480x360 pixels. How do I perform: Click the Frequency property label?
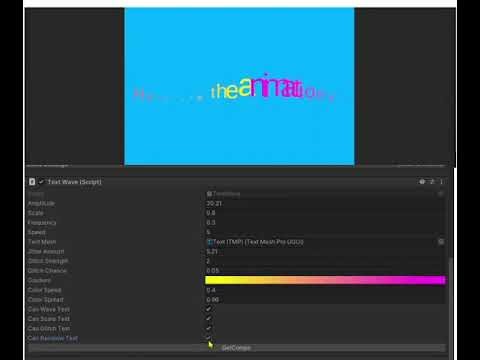coord(42,223)
